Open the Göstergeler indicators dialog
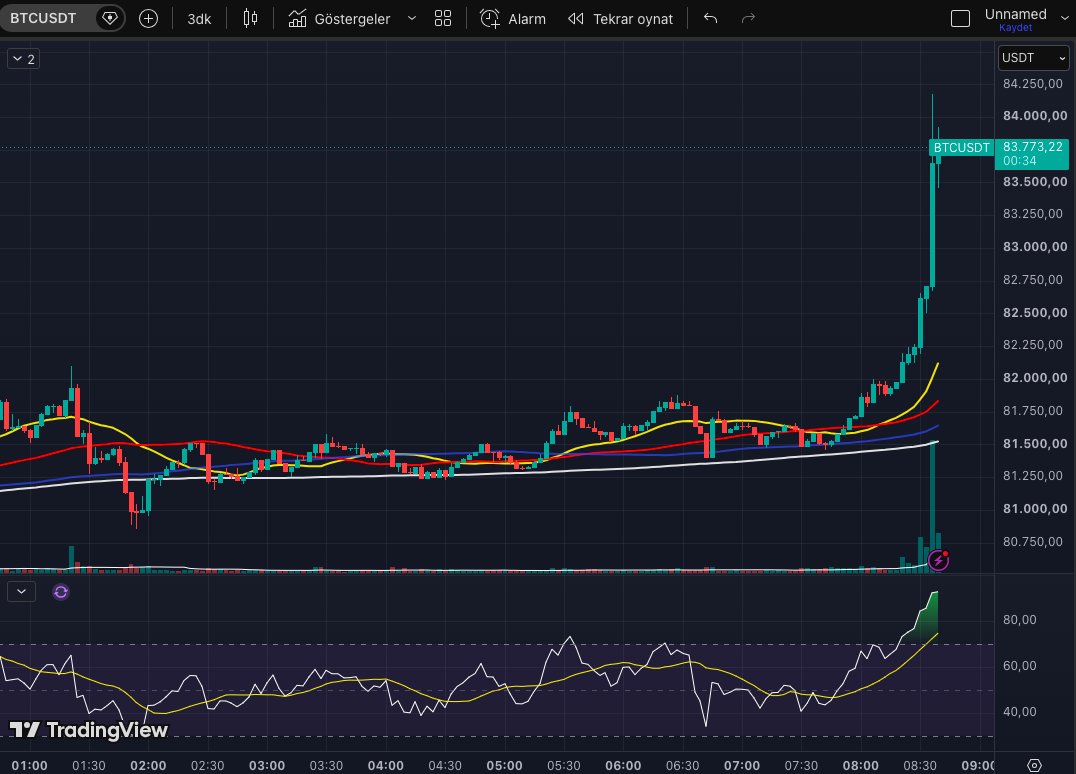Viewport: 1076px width, 774px height. click(x=339, y=19)
